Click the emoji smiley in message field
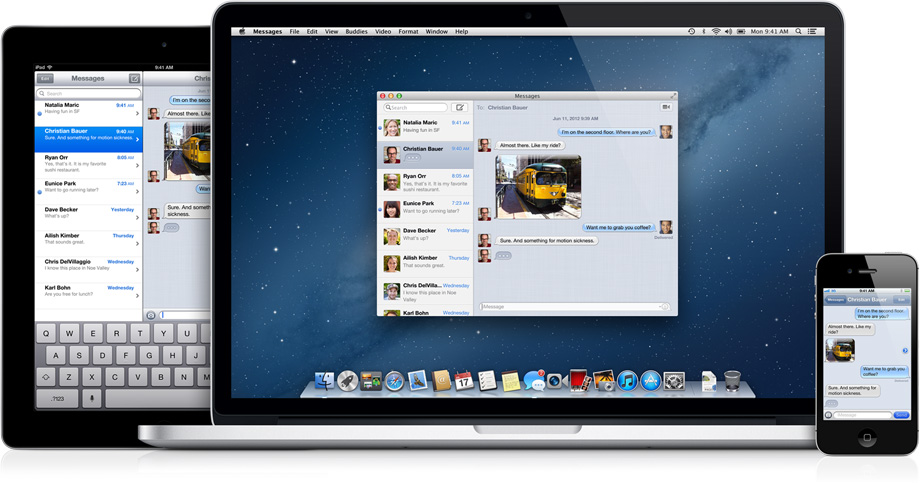The width and height of the screenshot is (920, 483). coord(665,307)
